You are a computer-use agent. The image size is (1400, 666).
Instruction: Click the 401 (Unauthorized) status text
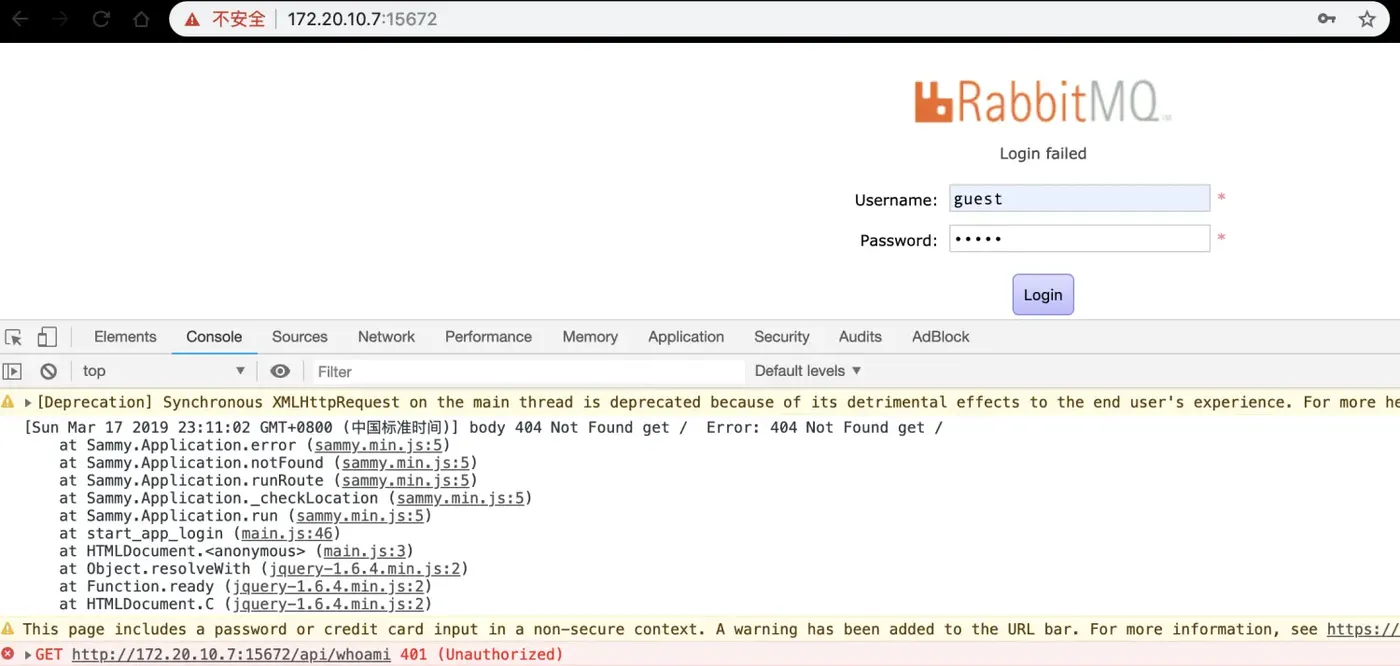pyautogui.click(x=481, y=654)
